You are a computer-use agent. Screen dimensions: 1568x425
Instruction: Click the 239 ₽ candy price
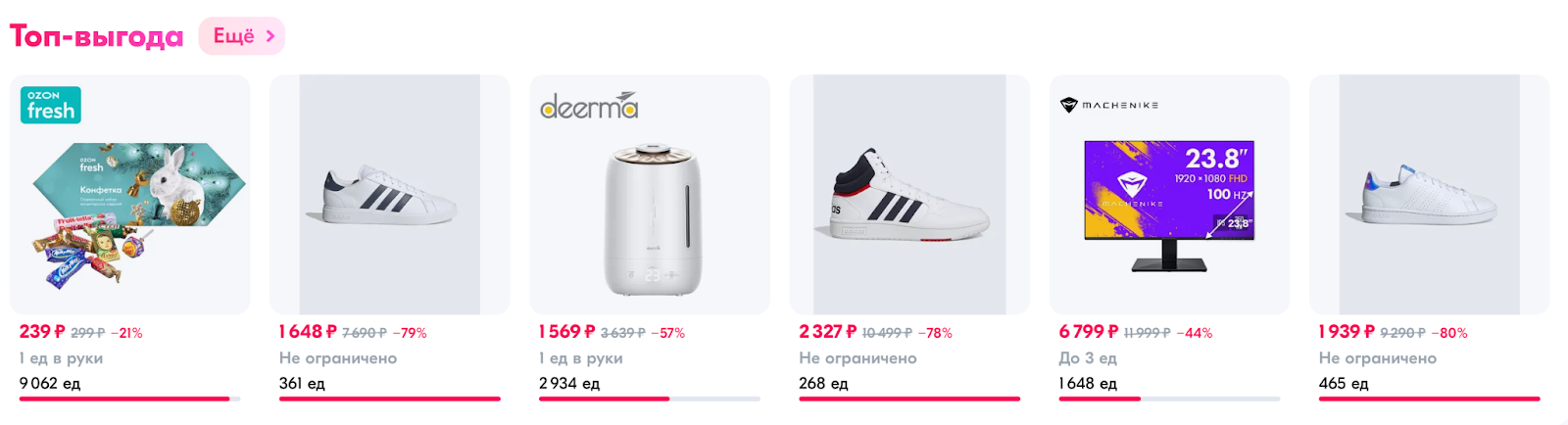click(x=42, y=332)
